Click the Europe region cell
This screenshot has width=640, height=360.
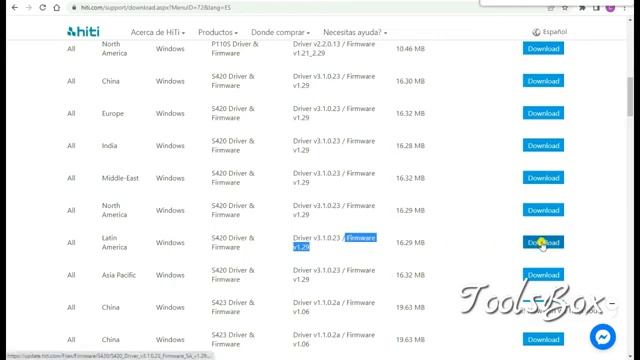coord(113,113)
